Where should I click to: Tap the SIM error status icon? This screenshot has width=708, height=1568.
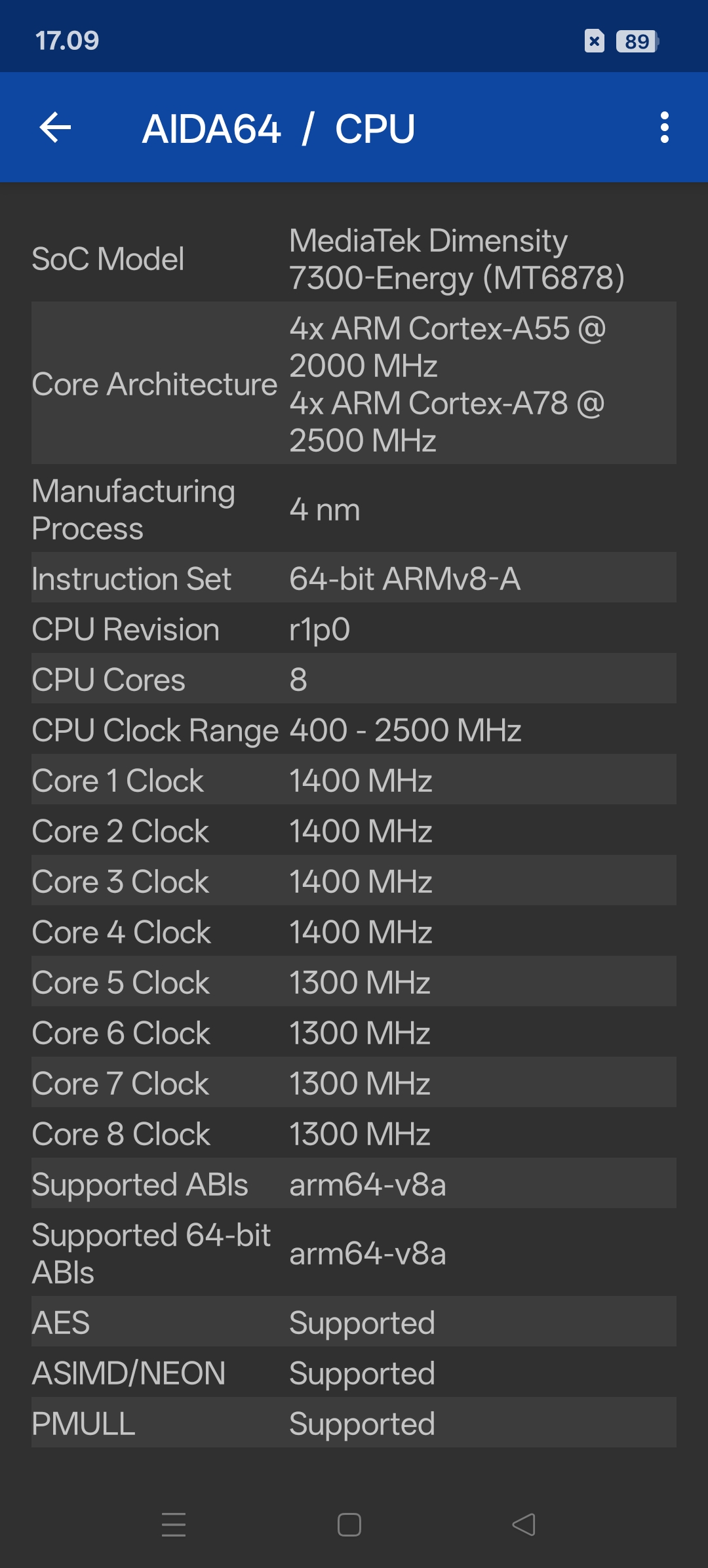coord(594,41)
